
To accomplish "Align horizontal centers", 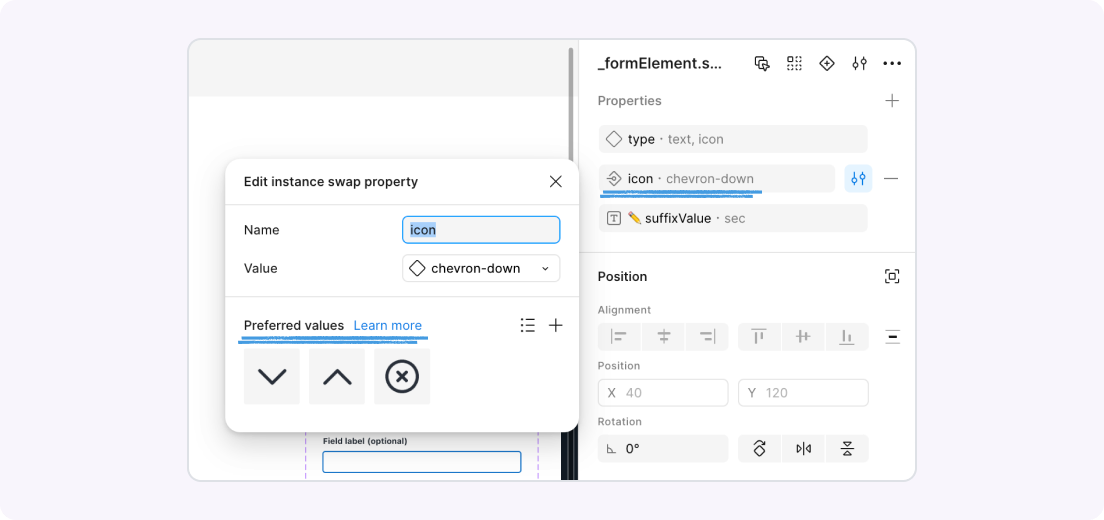I will (x=663, y=336).
